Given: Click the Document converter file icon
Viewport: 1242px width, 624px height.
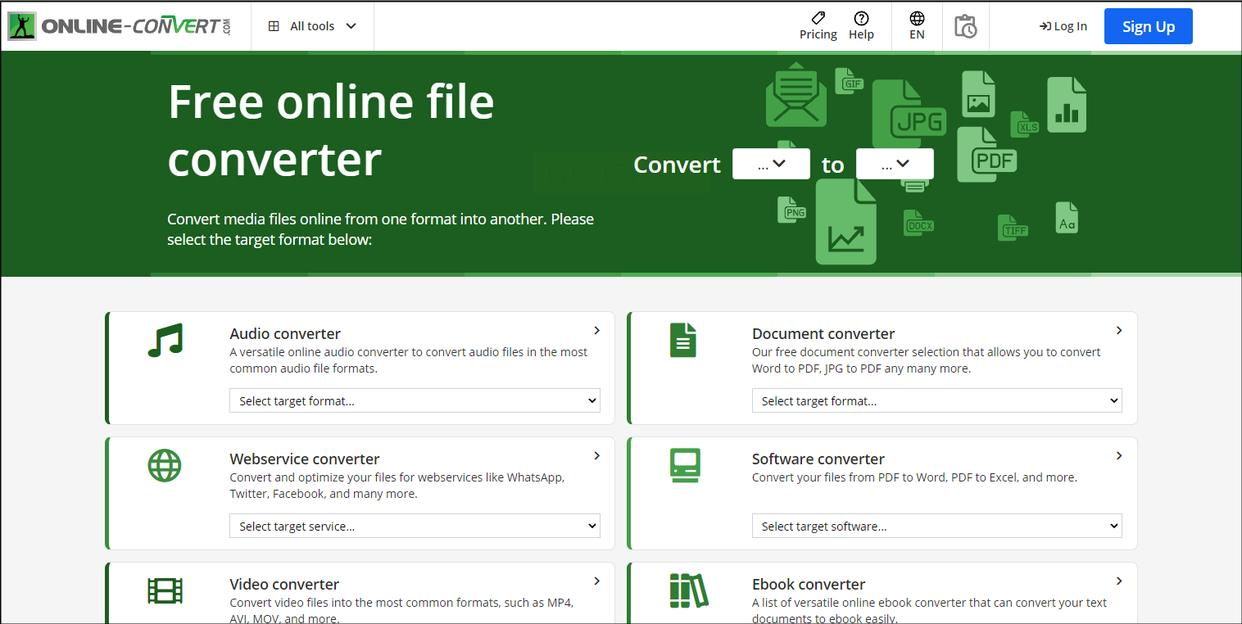Looking at the screenshot, I should 683,341.
